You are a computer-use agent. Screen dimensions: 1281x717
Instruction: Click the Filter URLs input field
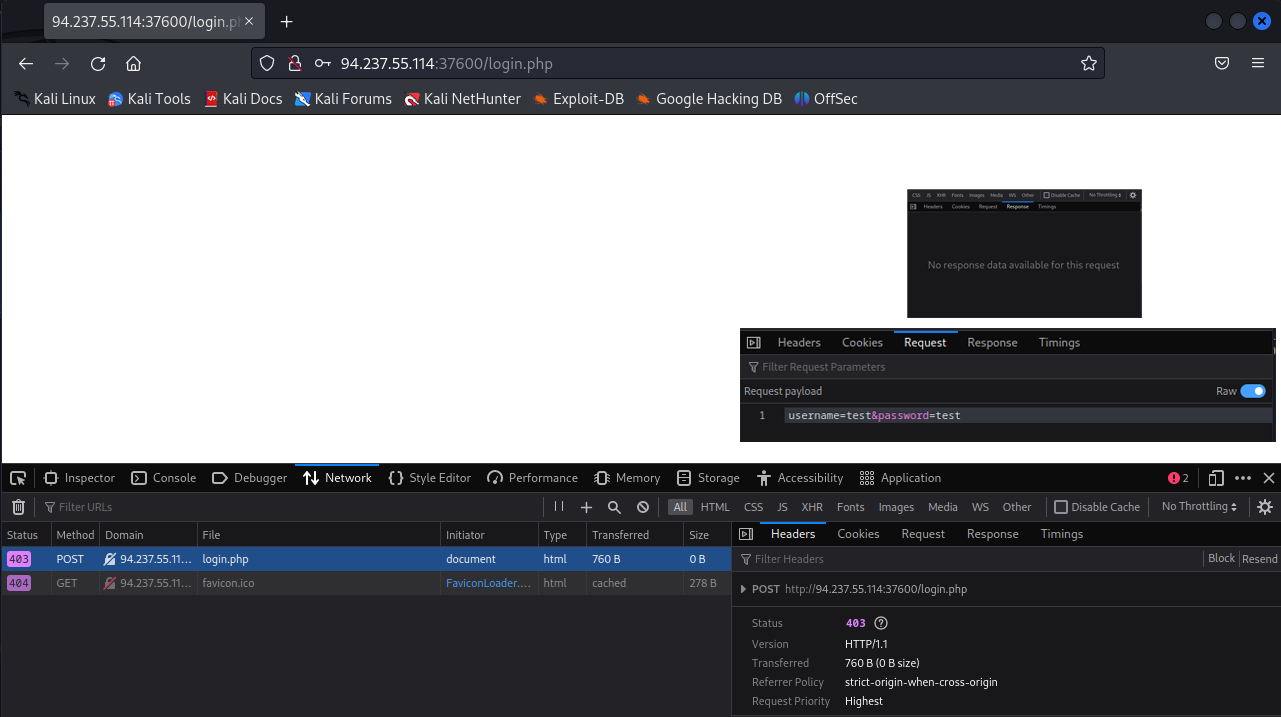pos(290,507)
